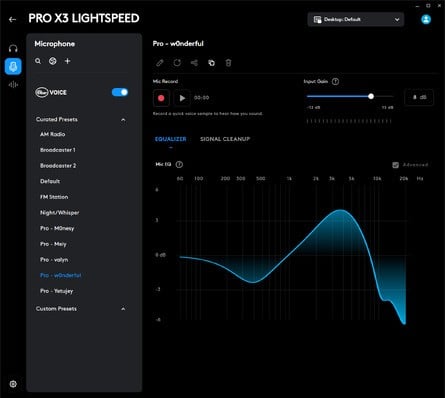Collapse the Custom Presets section
This screenshot has width=445, height=398.
pos(123,309)
